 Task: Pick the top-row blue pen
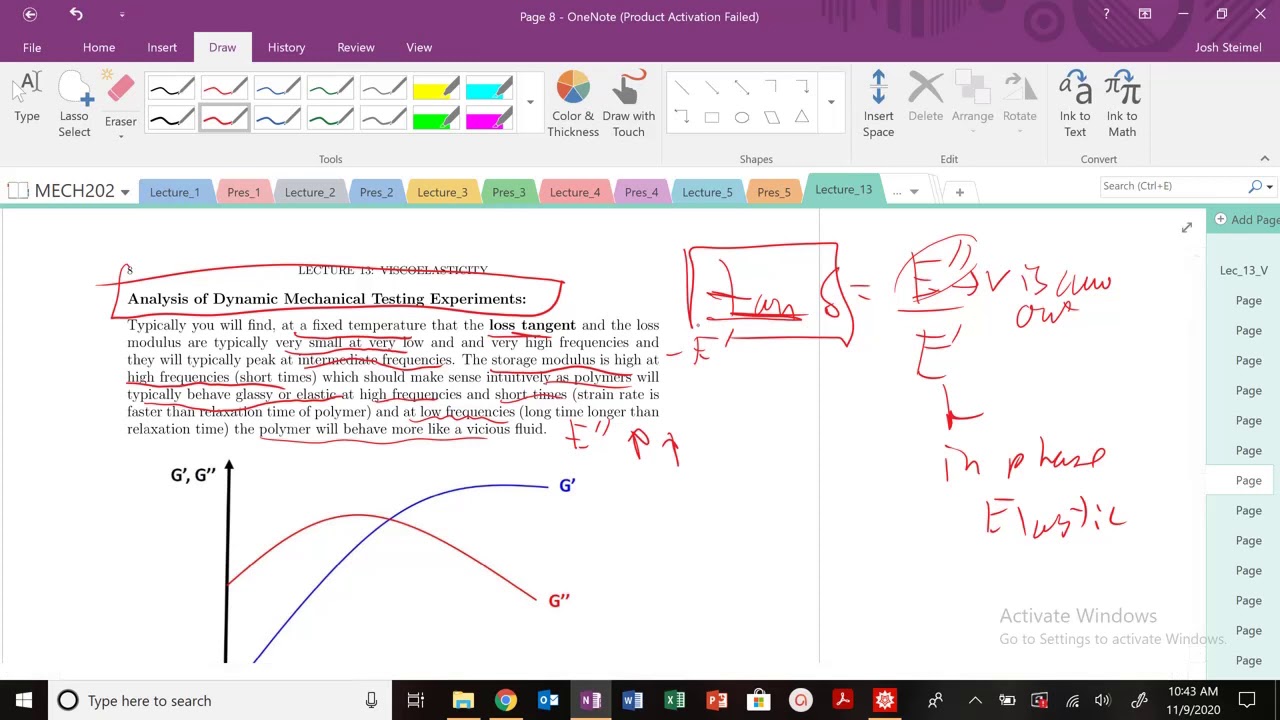point(277,90)
